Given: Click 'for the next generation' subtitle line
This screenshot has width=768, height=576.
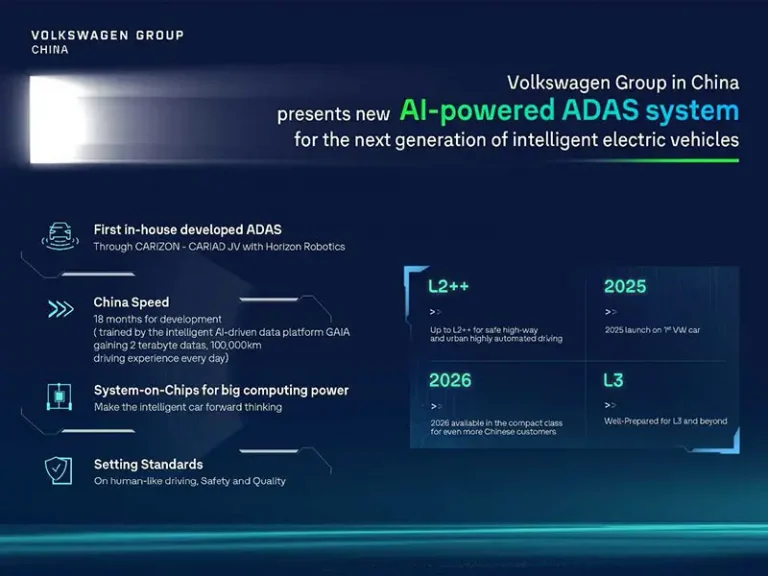Looking at the screenshot, I should point(517,140).
